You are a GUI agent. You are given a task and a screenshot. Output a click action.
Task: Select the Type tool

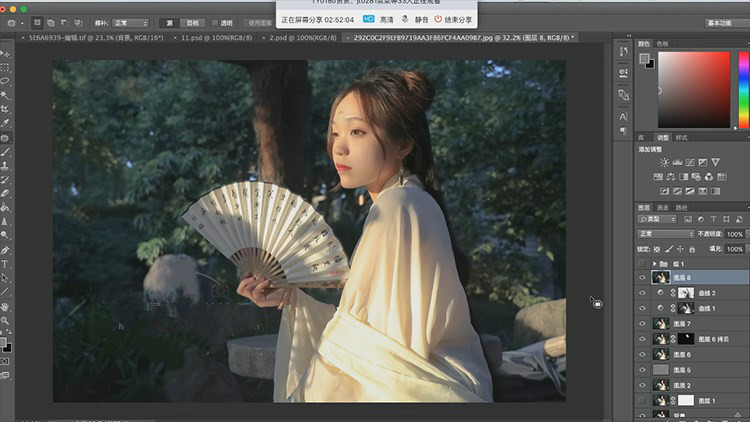point(5,264)
